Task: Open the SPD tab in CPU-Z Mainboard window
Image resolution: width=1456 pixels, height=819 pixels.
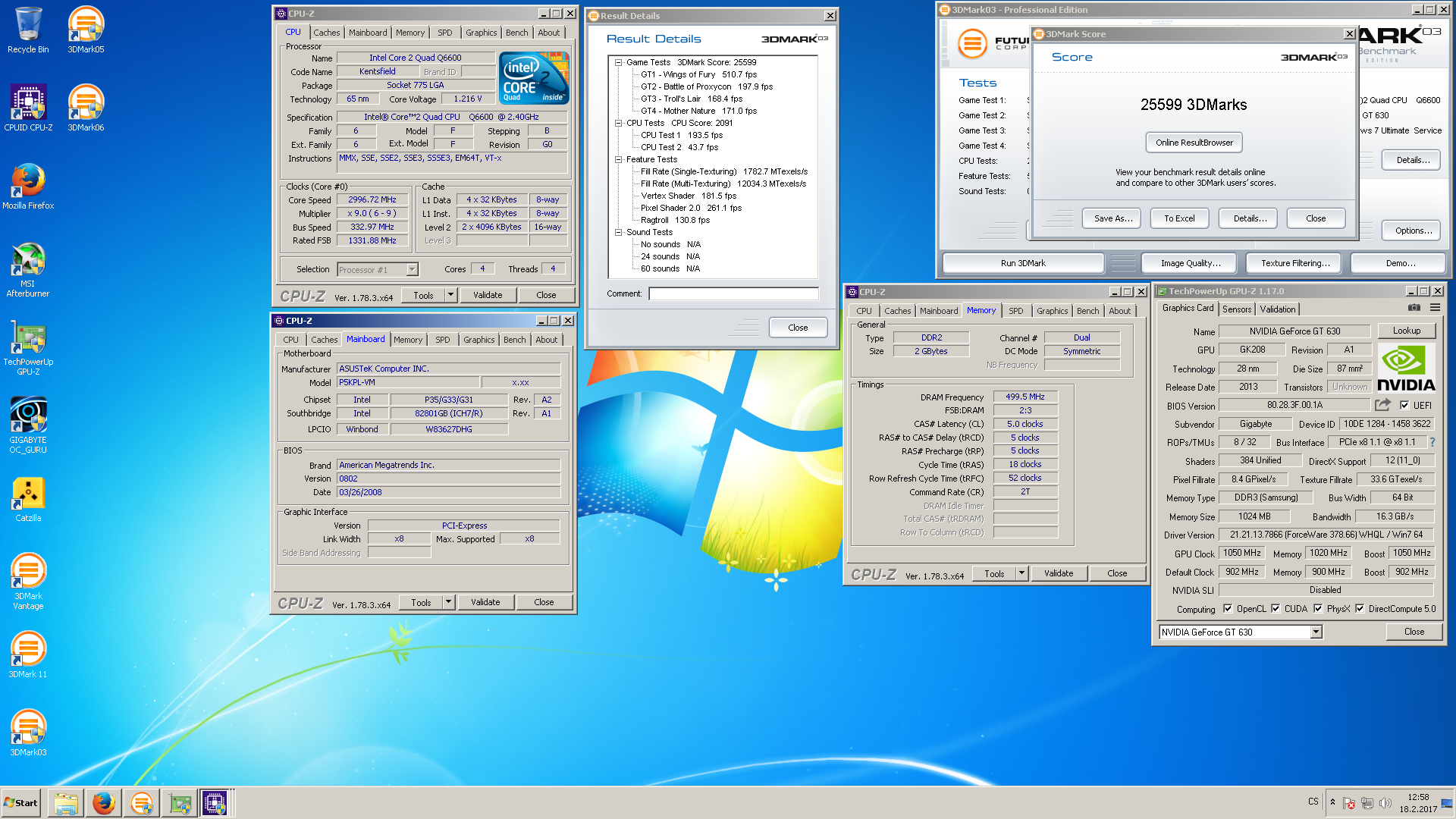Action: 443,340
